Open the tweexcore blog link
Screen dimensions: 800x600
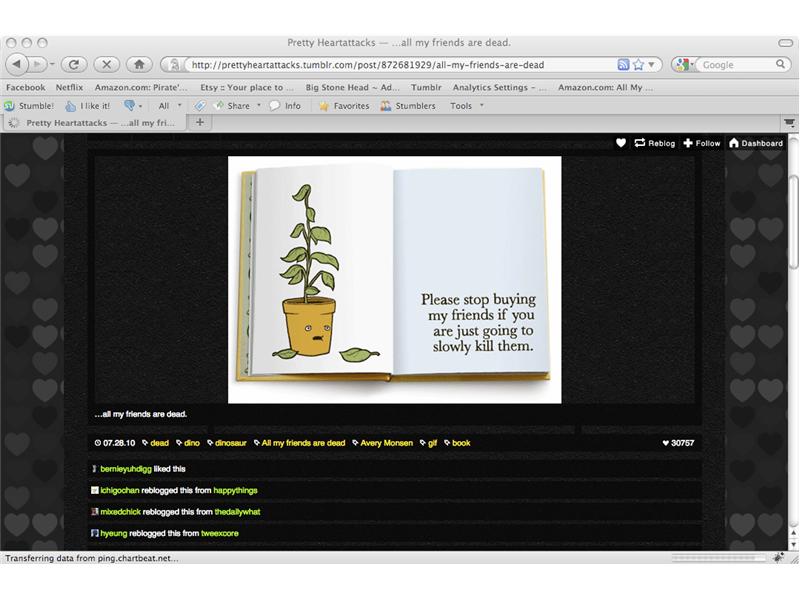[220, 533]
